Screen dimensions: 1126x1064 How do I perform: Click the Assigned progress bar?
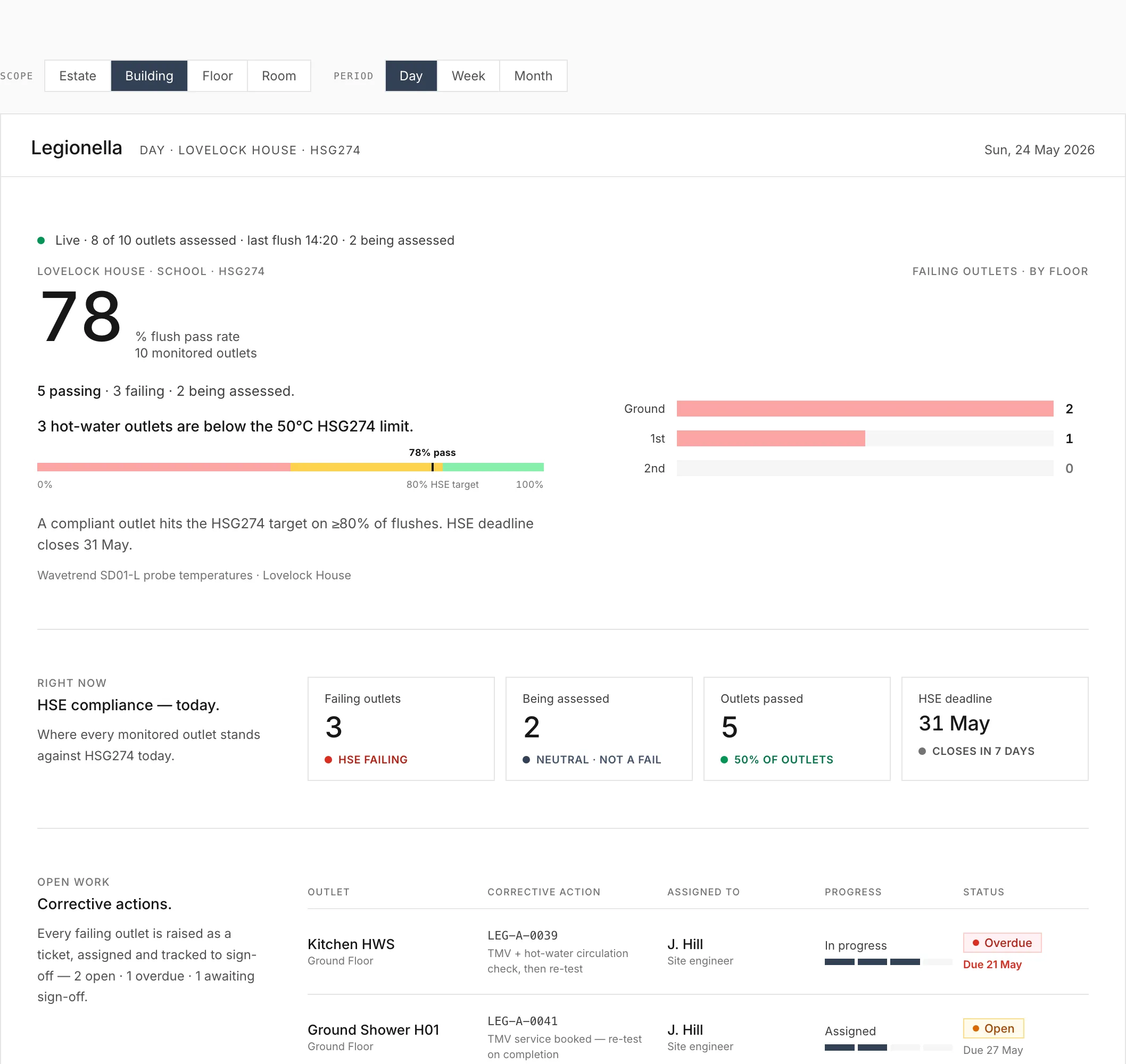(x=888, y=1048)
